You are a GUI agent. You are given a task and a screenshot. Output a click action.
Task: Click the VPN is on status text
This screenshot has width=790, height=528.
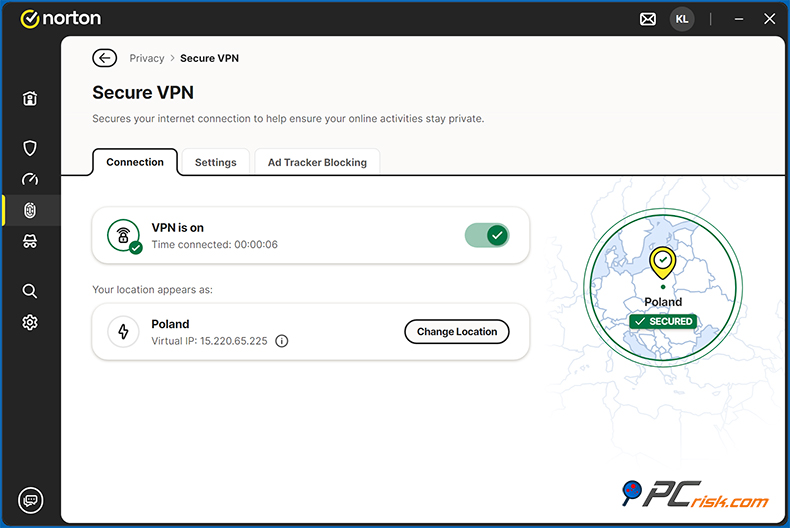(178, 228)
